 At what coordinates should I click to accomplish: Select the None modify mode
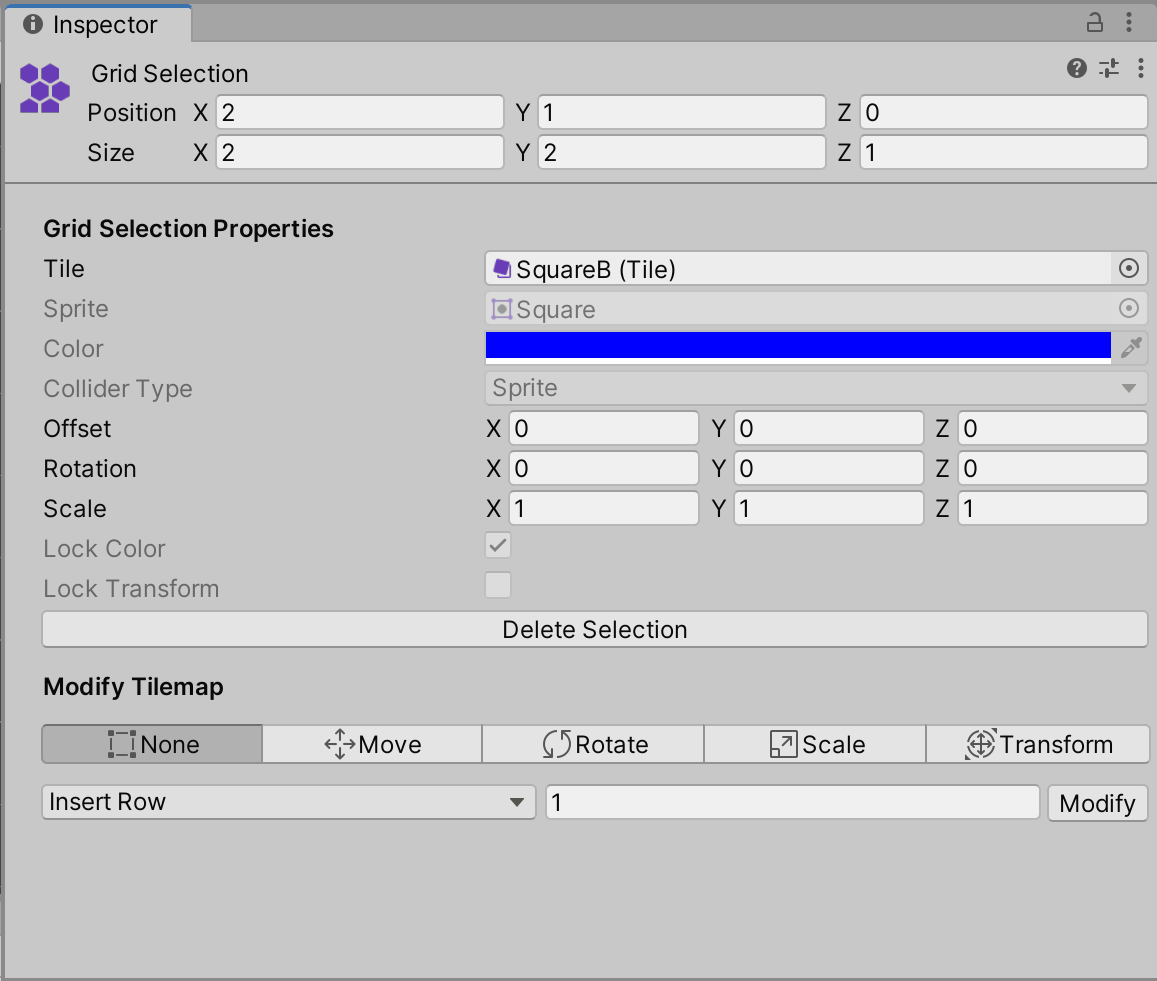pyautogui.click(x=152, y=745)
